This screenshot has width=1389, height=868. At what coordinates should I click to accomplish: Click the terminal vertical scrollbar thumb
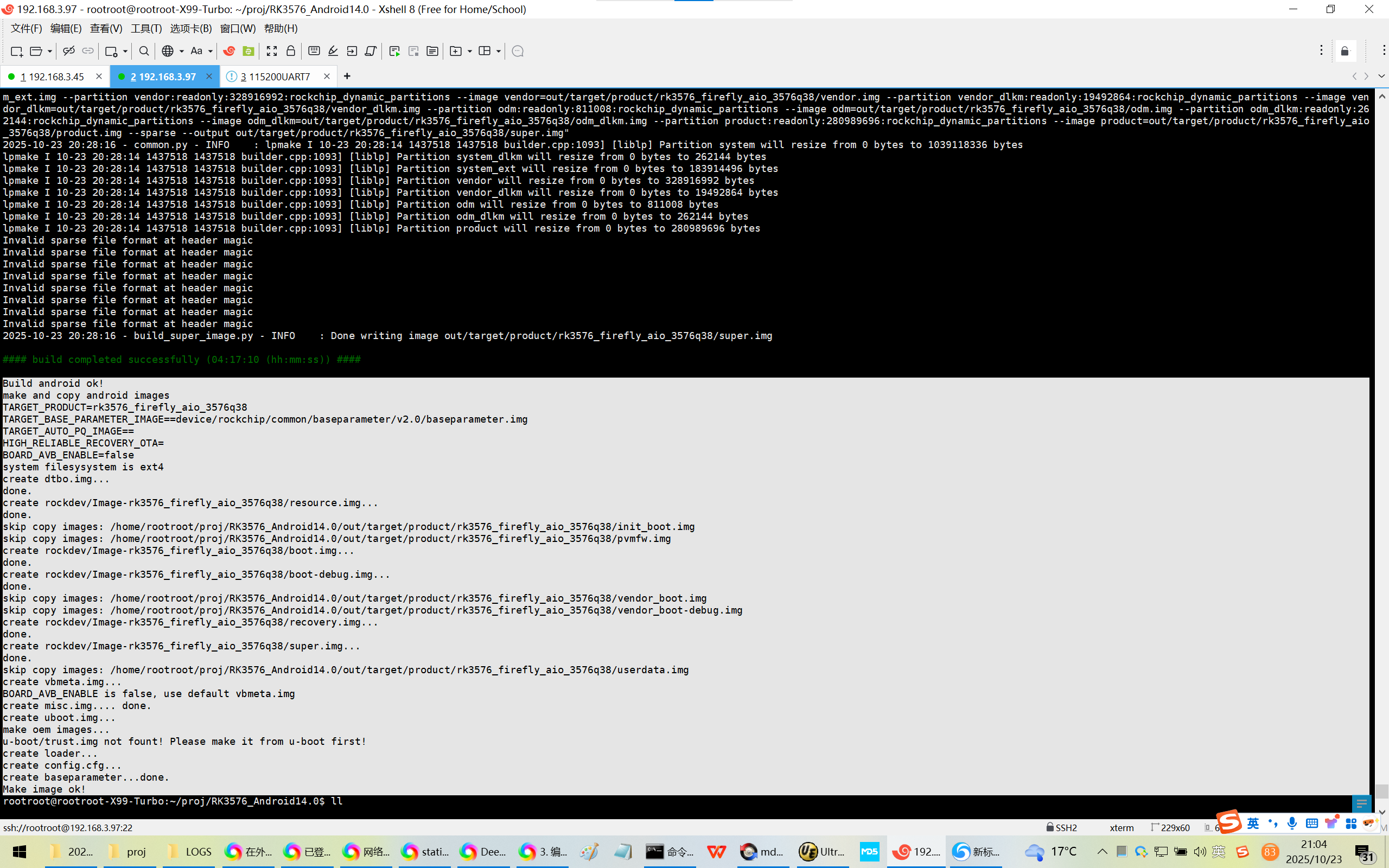pyautogui.click(x=1381, y=790)
